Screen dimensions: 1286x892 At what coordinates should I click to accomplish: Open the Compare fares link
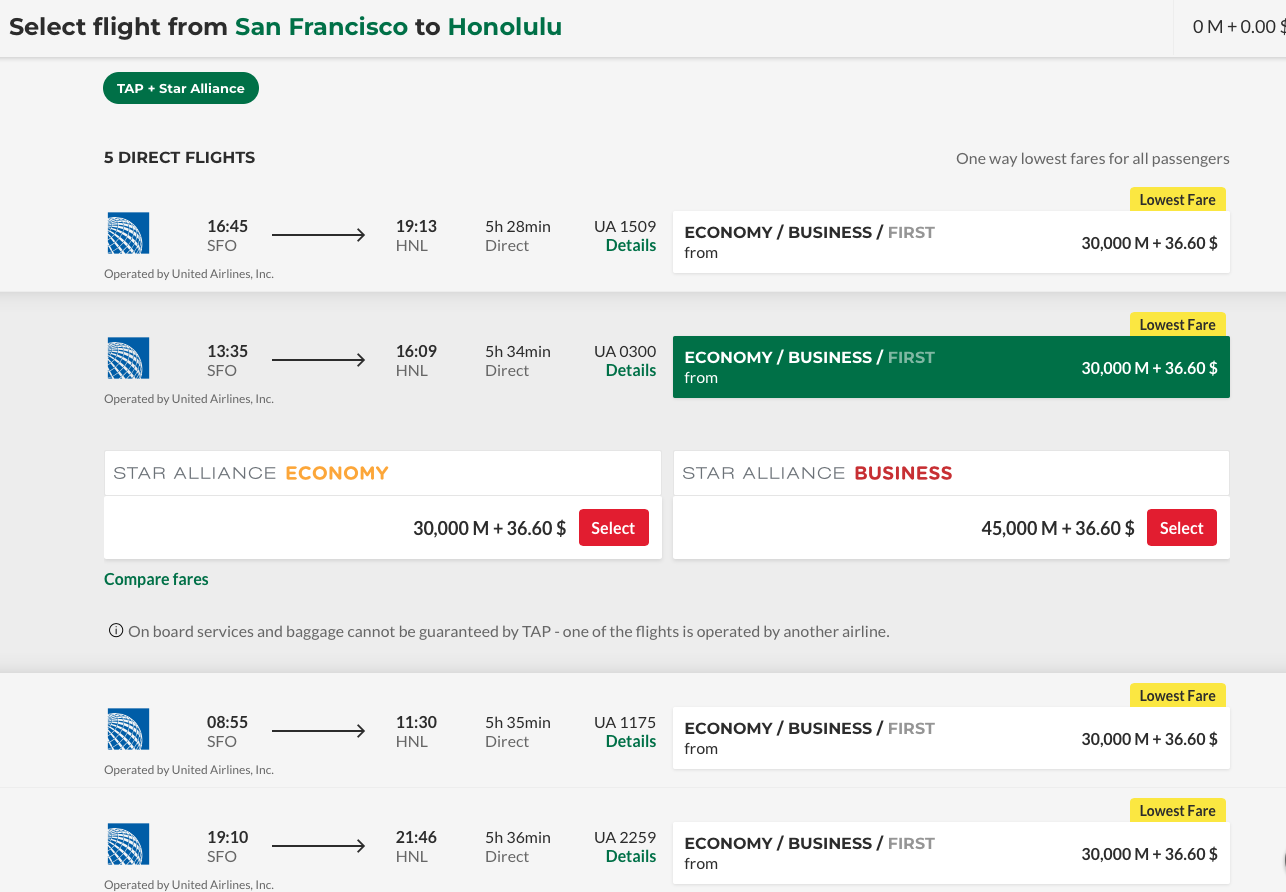[x=156, y=579]
